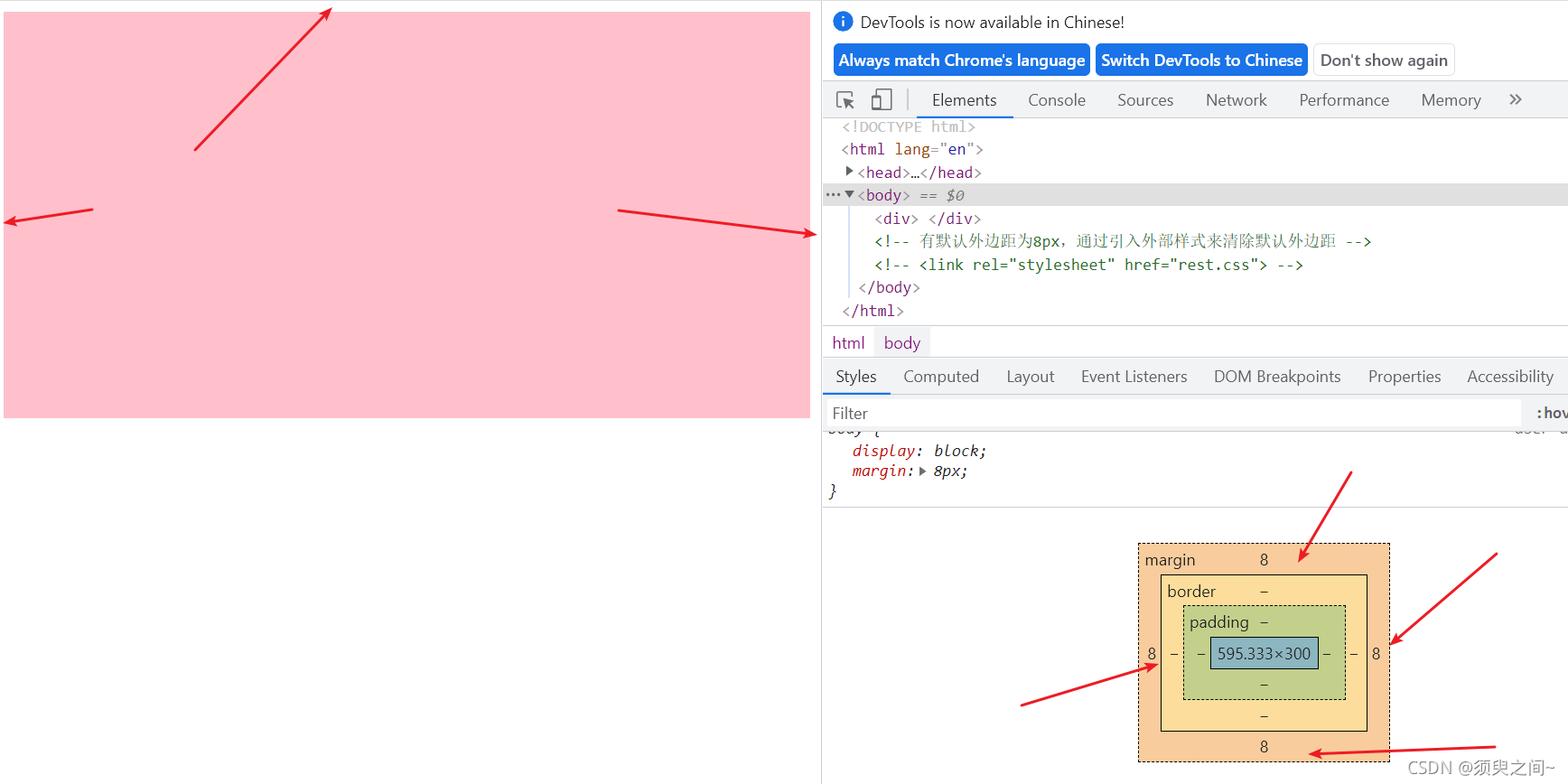
Task: Open the Elements tab
Action: coord(964,100)
